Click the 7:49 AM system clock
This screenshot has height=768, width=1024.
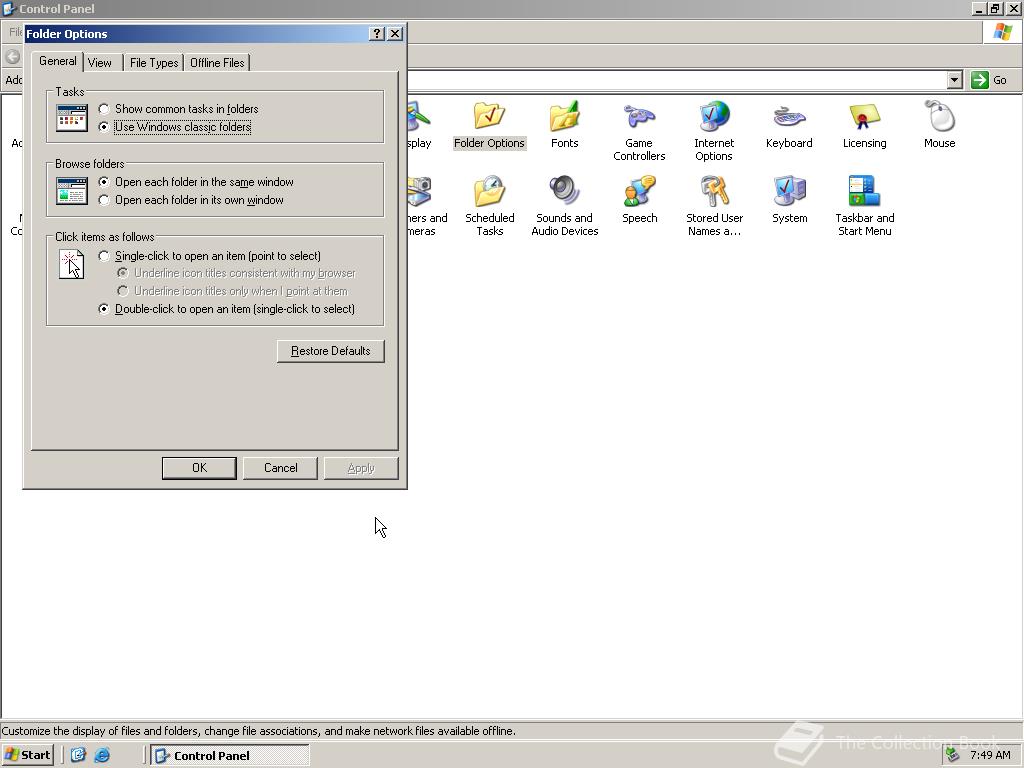coord(990,755)
